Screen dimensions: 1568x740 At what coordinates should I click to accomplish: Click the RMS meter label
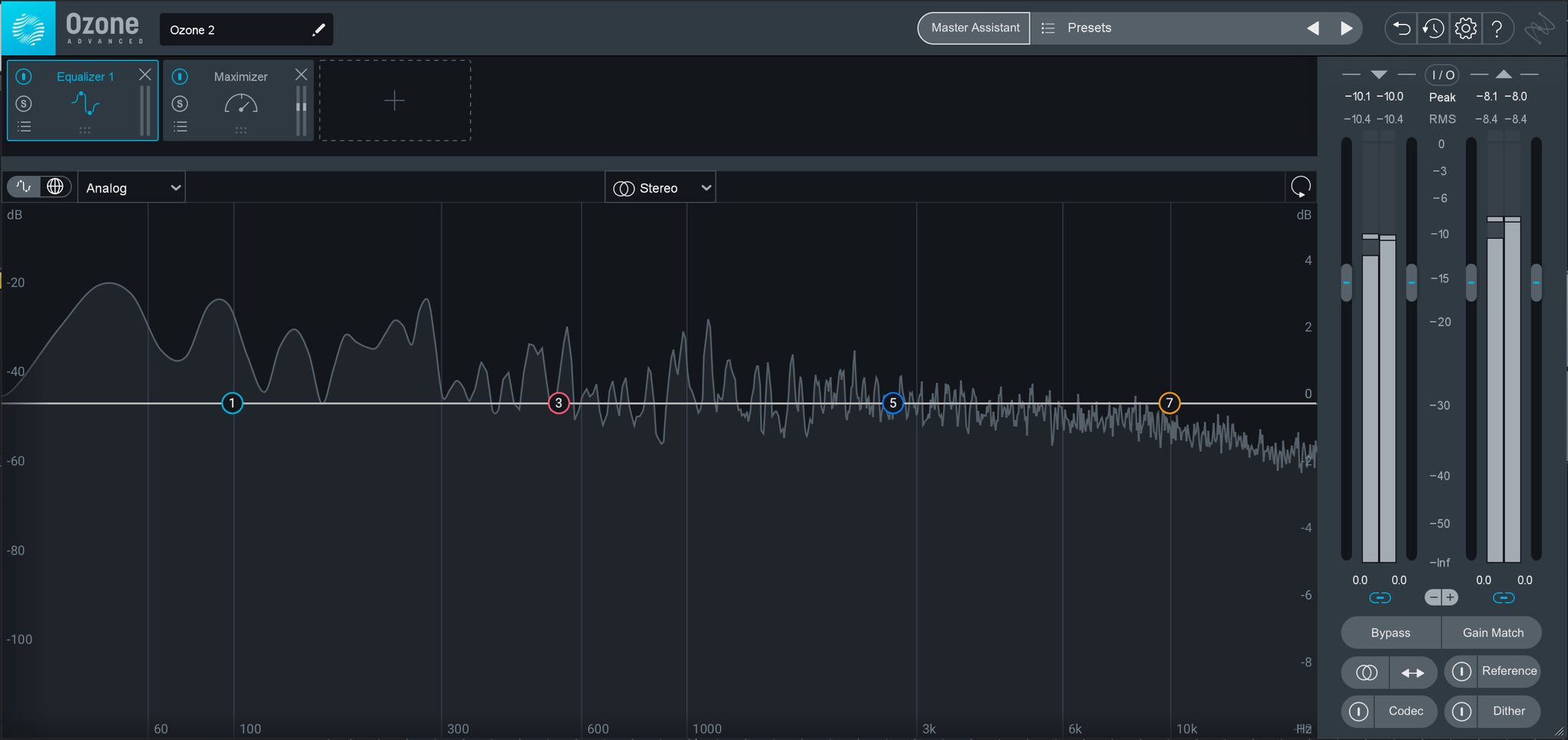click(1441, 119)
